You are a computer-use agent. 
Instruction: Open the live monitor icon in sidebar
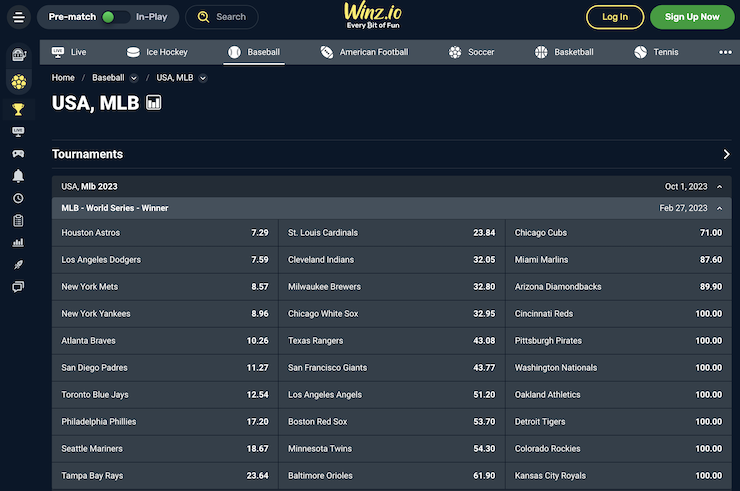[18, 132]
